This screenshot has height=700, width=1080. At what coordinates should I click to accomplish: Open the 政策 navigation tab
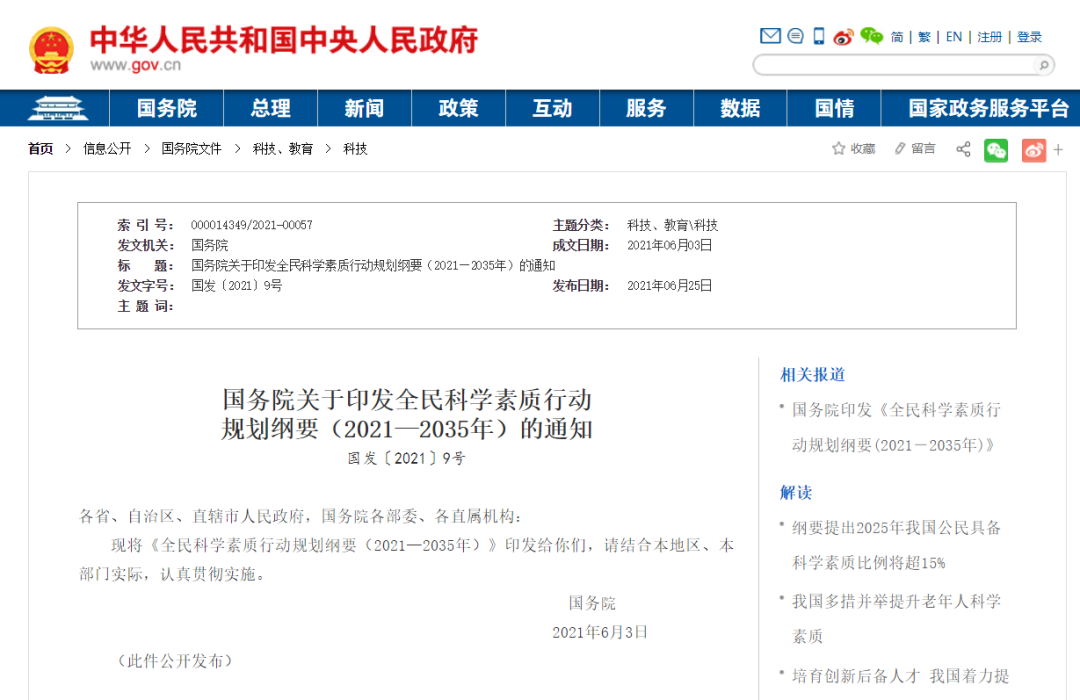pos(458,108)
